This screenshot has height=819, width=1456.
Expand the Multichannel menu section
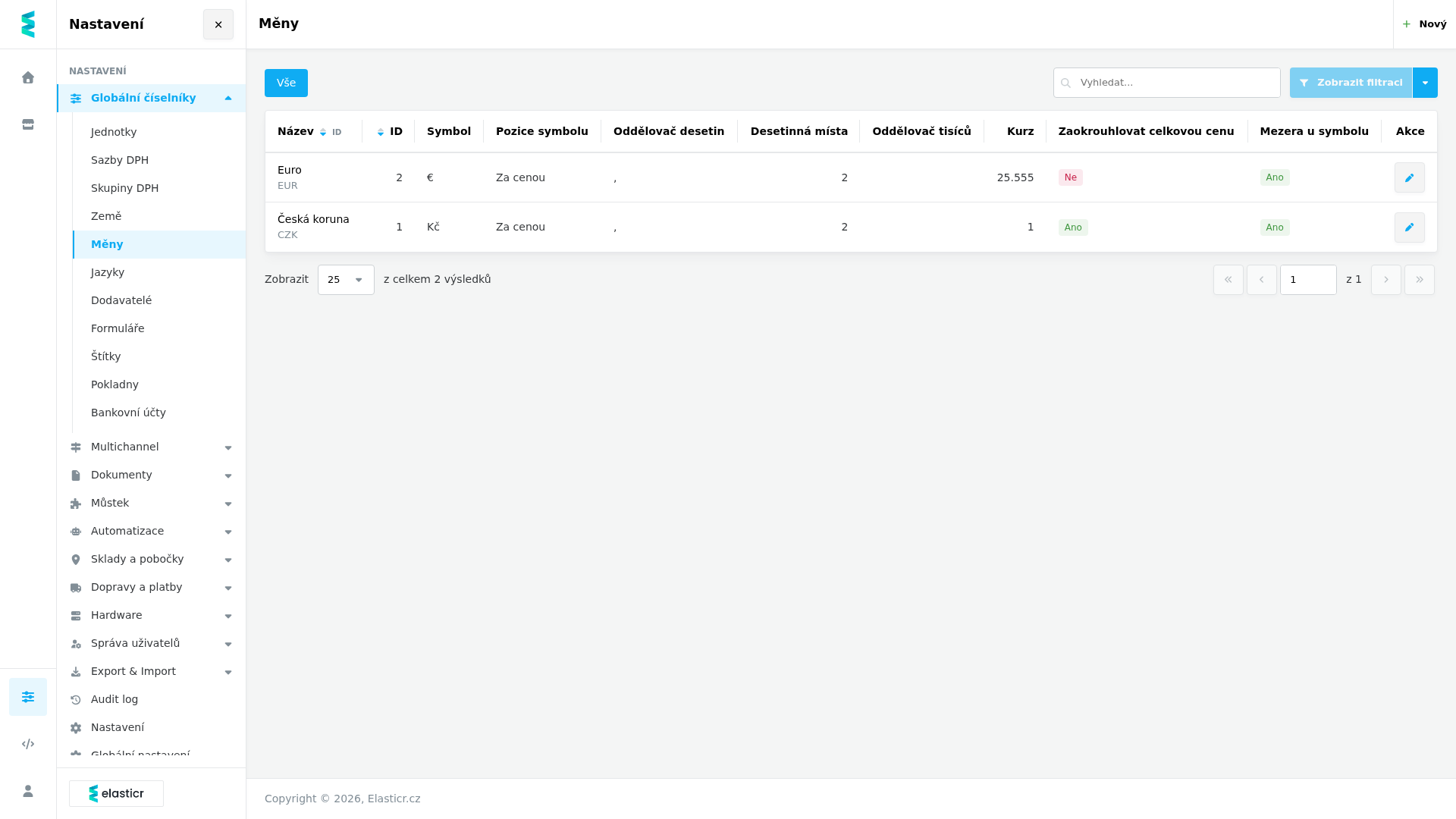click(152, 447)
